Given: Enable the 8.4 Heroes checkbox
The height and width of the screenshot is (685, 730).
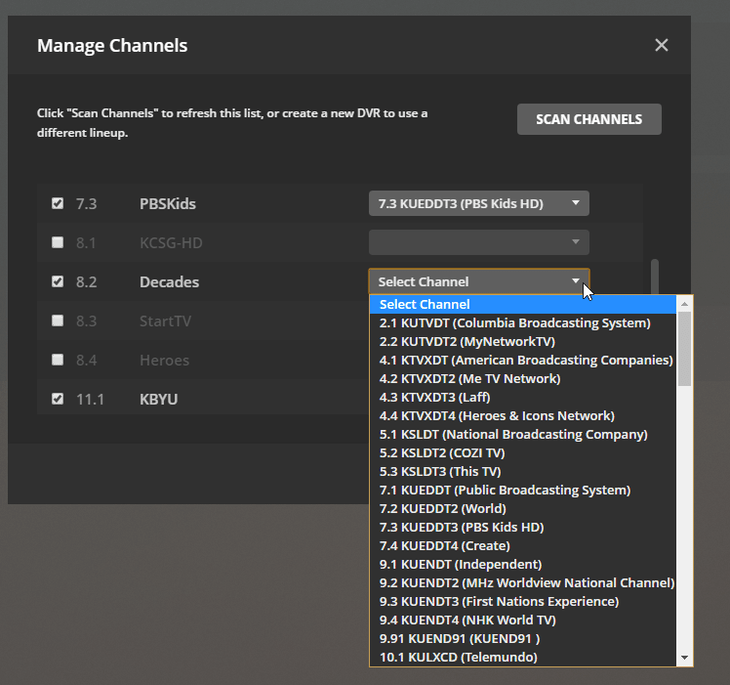Looking at the screenshot, I should [x=57, y=360].
